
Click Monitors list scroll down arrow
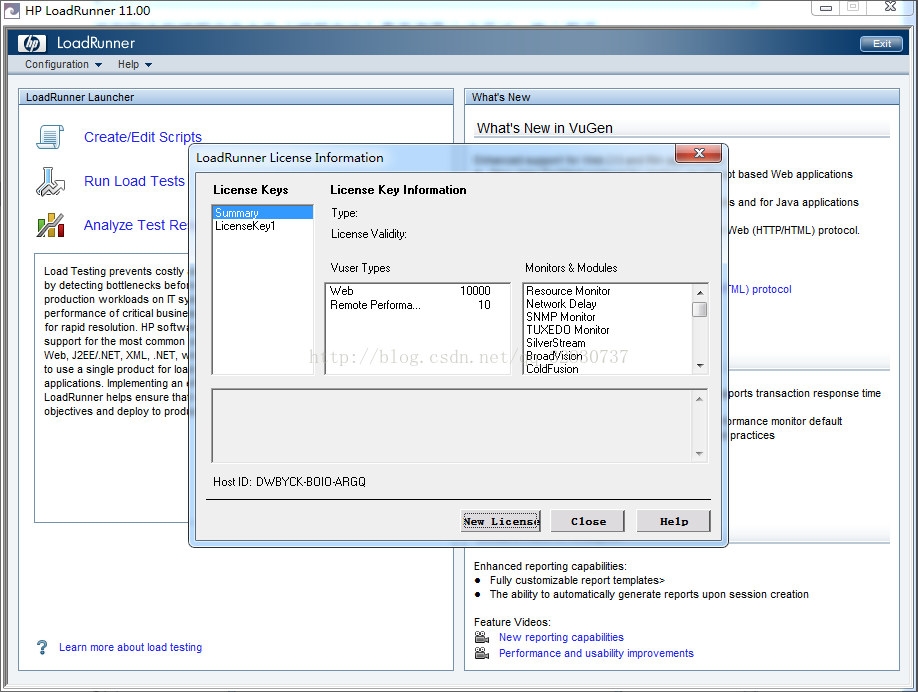[700, 366]
